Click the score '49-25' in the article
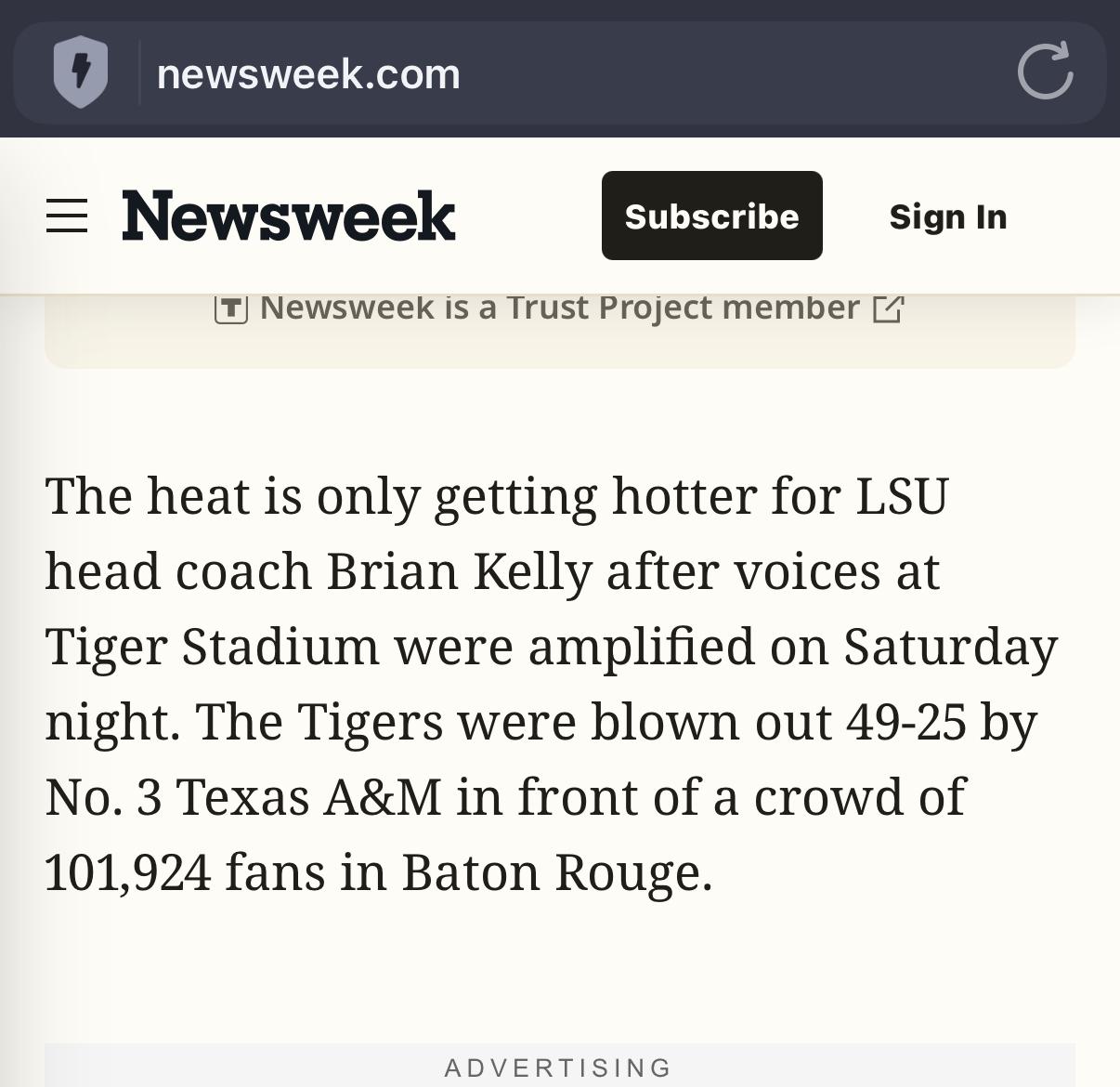The image size is (1120, 1087). coord(905,722)
